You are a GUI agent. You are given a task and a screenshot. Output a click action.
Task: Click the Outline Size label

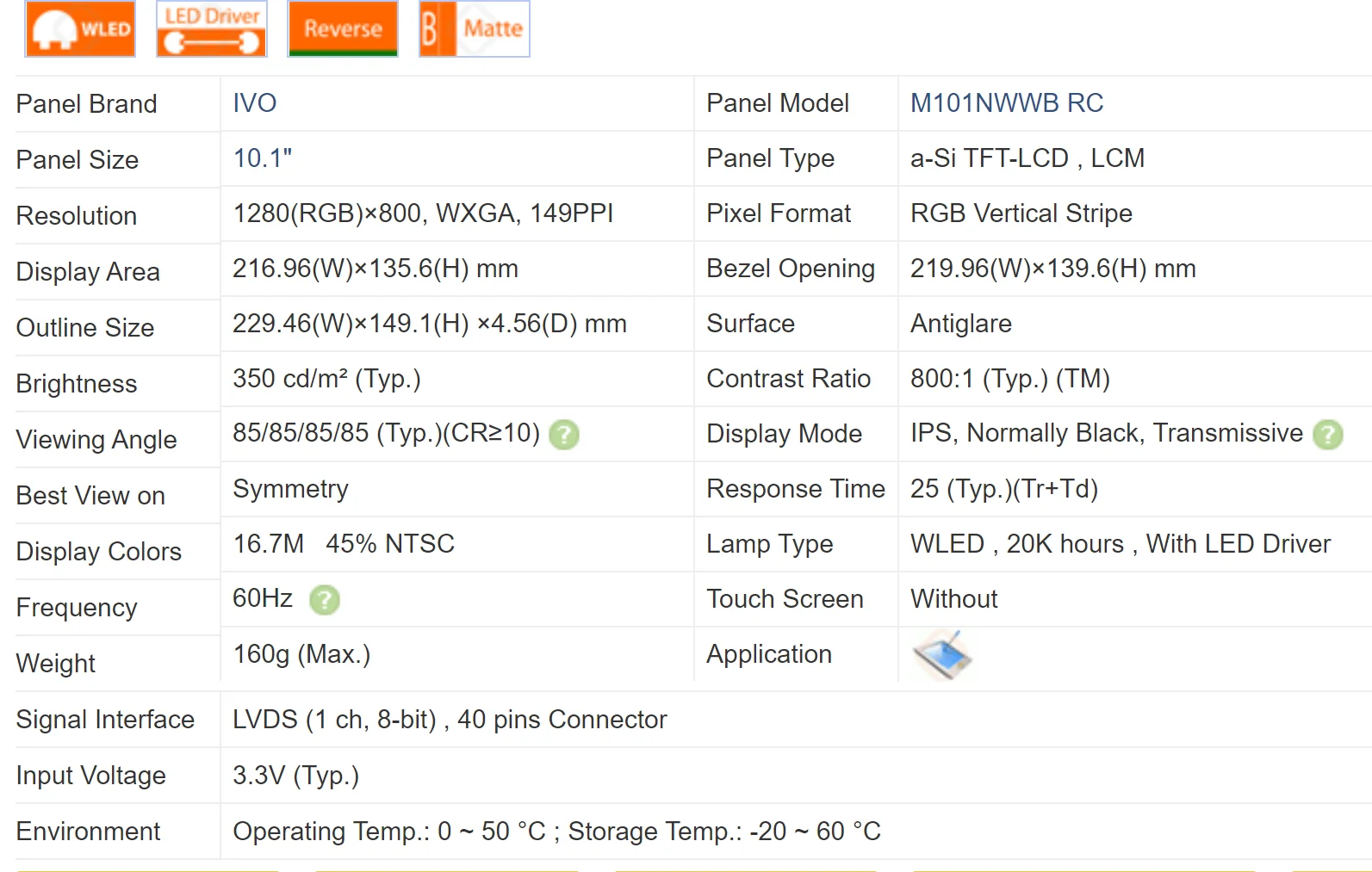(x=85, y=328)
